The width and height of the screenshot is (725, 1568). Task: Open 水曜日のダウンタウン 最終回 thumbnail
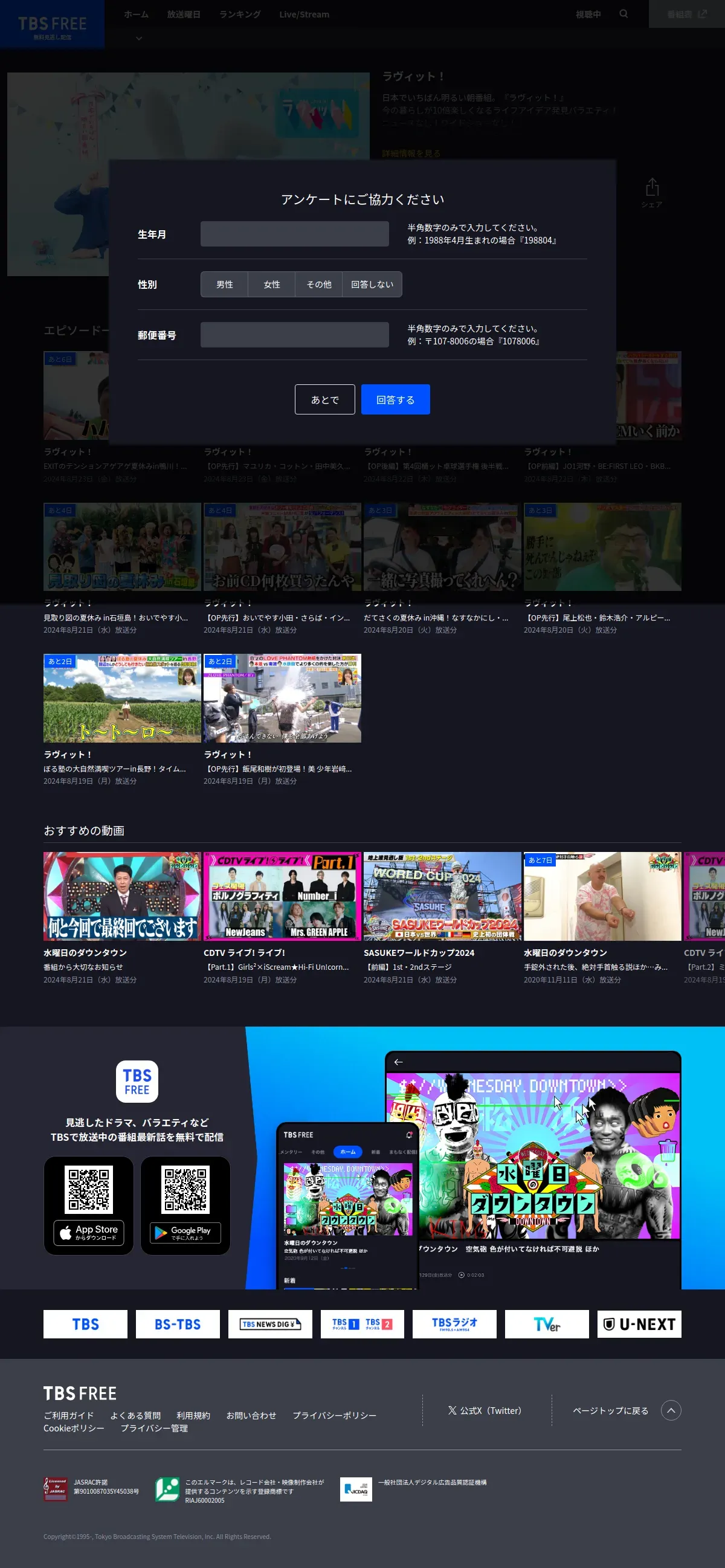tap(122, 896)
